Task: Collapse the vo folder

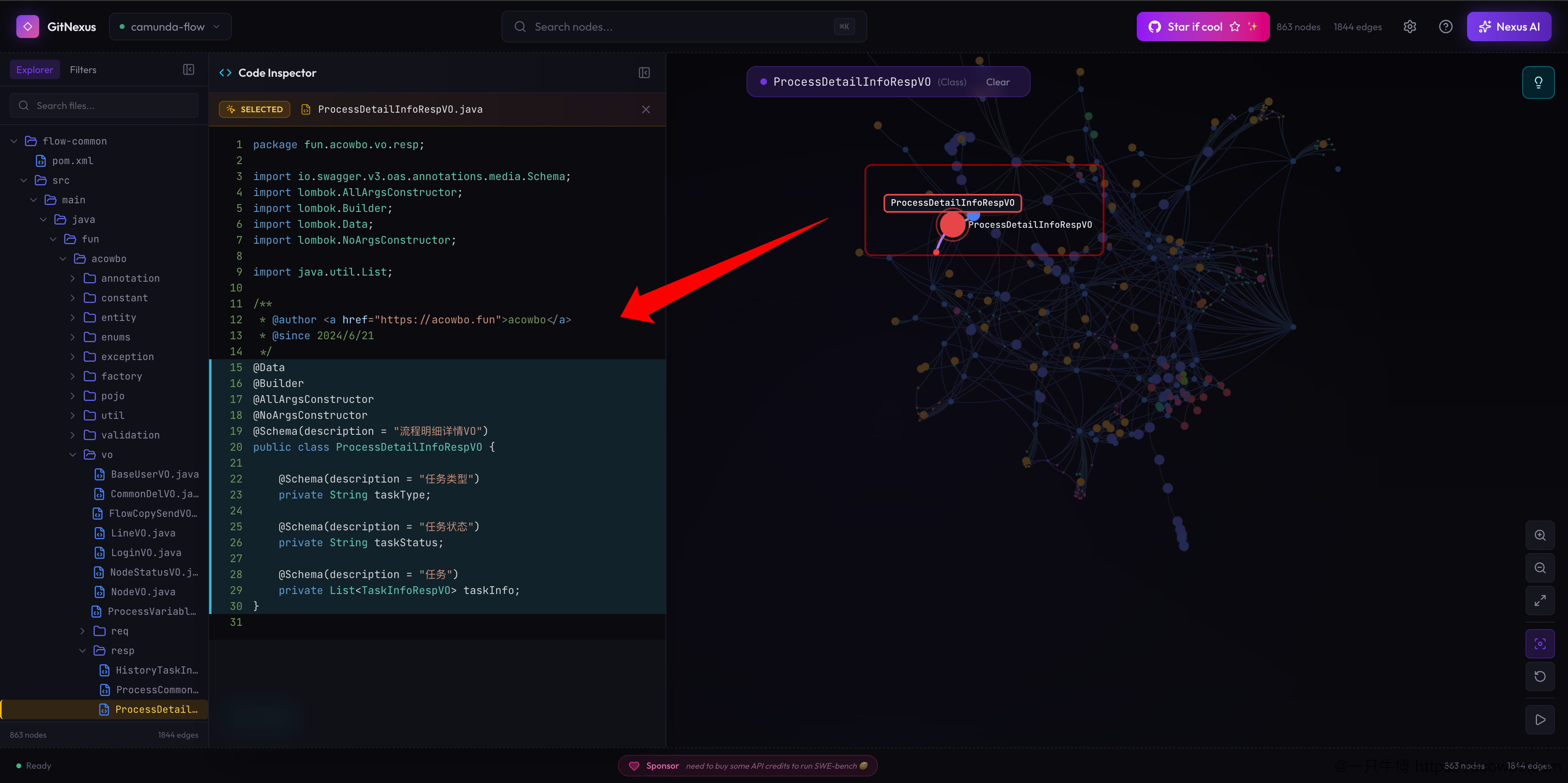Action: pyautogui.click(x=72, y=455)
